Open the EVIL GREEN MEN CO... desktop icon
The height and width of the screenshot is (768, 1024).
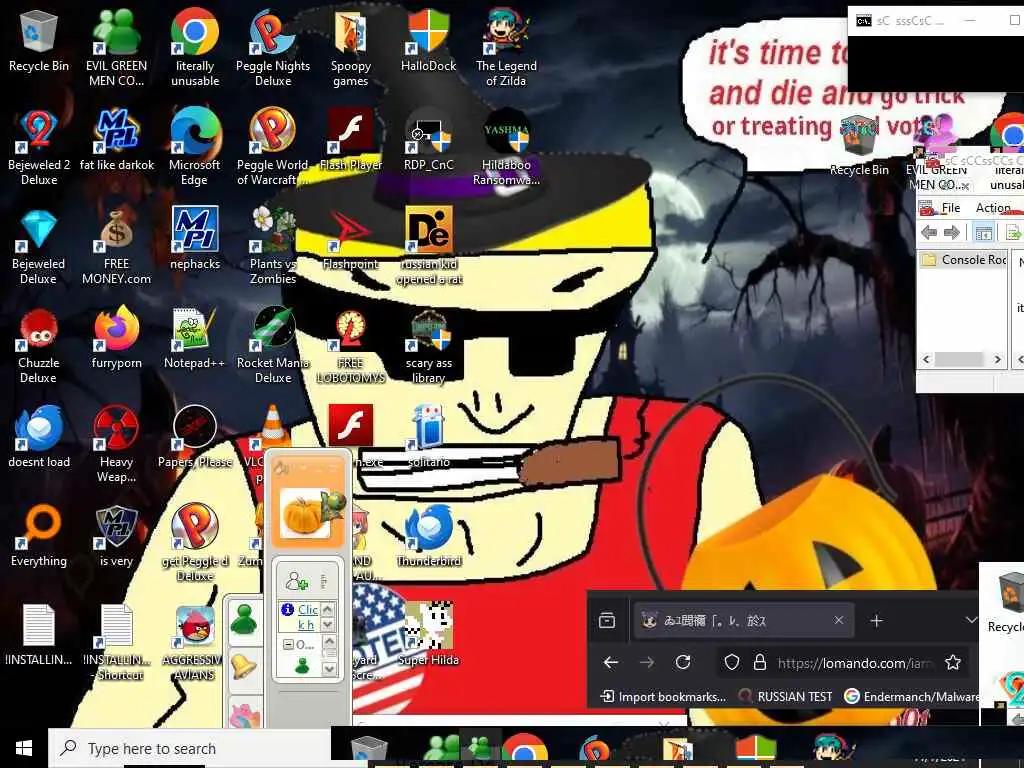pyautogui.click(x=116, y=47)
